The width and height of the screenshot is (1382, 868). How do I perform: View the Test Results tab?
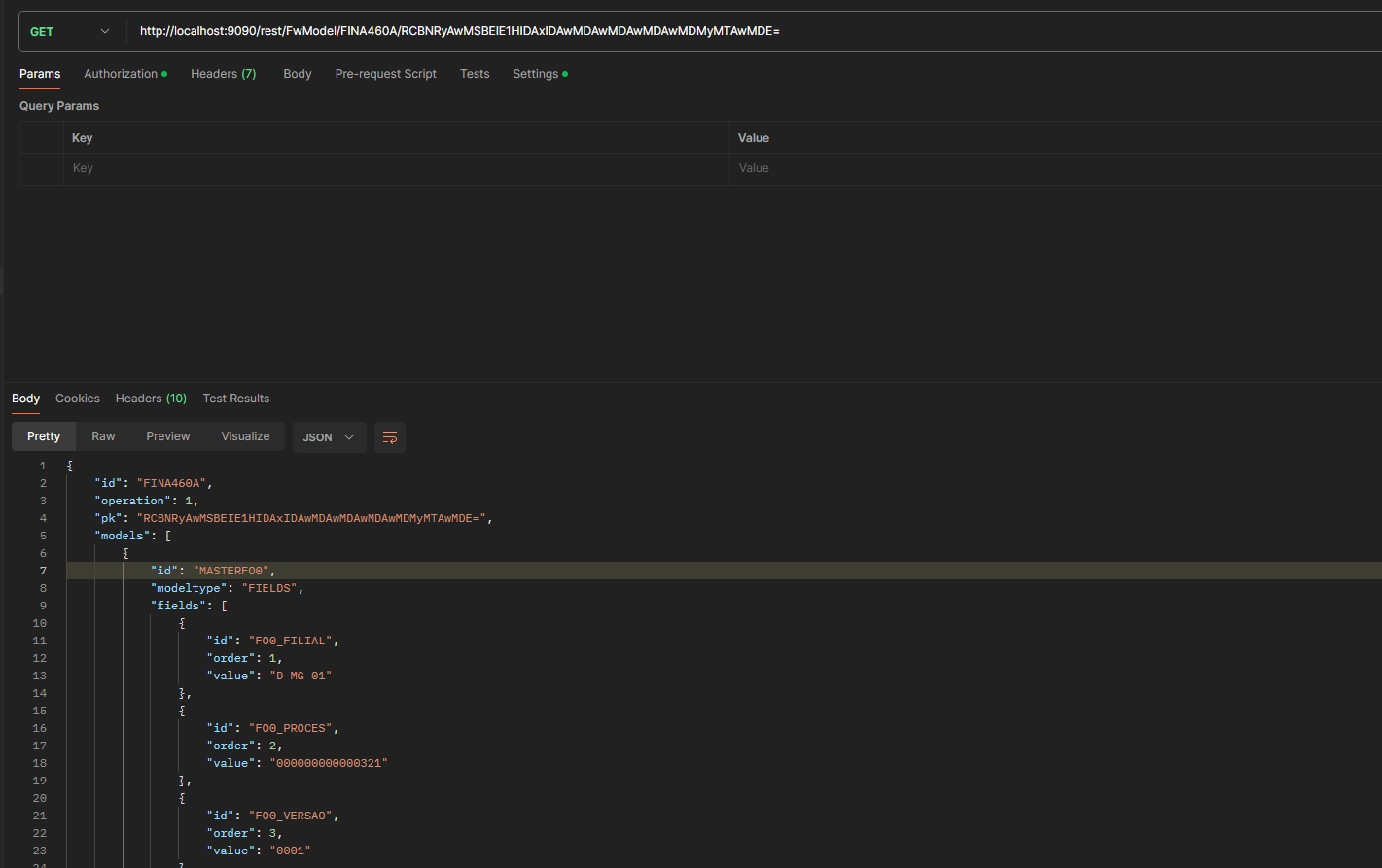point(236,399)
